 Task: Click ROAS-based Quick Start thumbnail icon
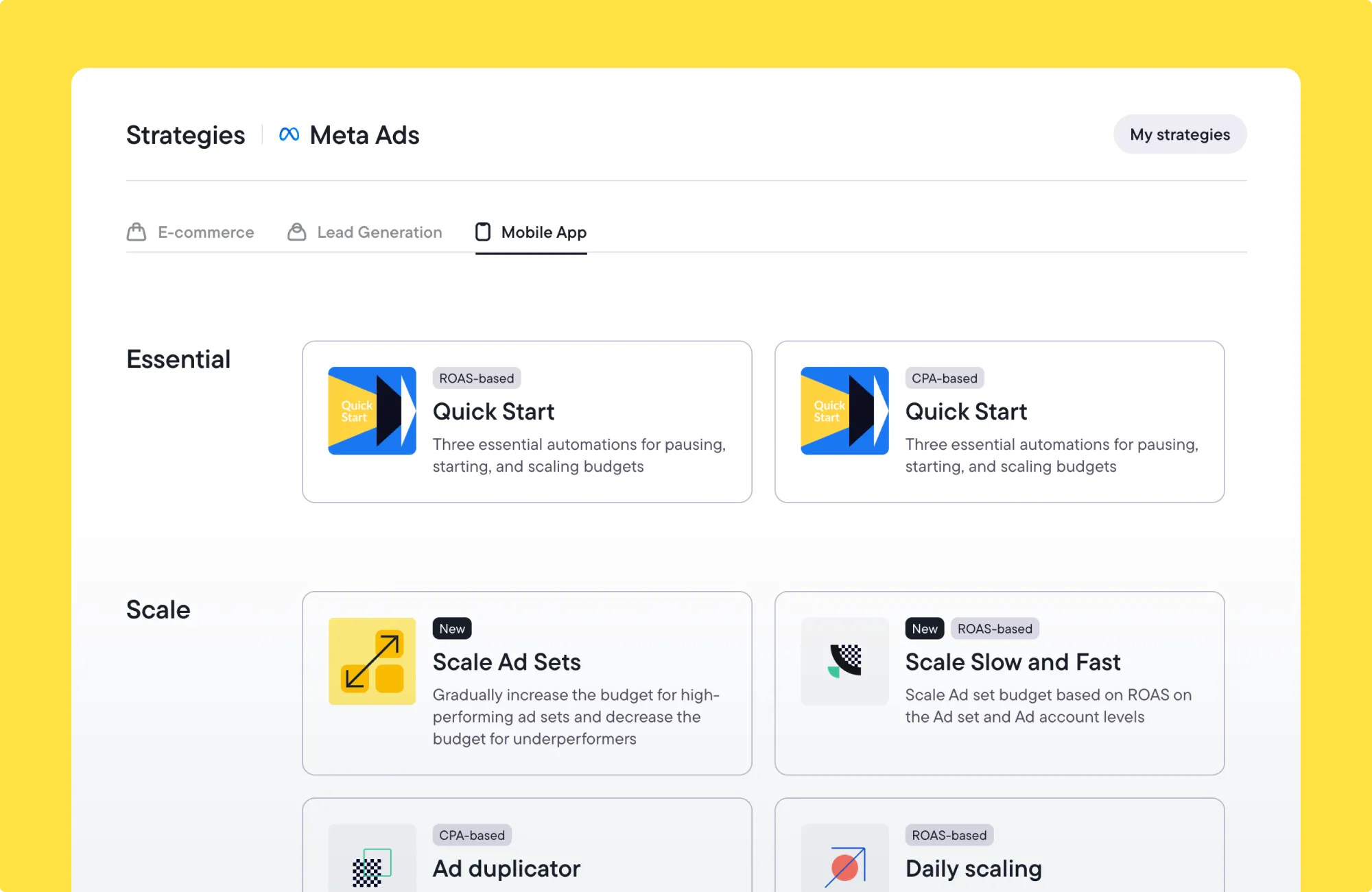(372, 411)
